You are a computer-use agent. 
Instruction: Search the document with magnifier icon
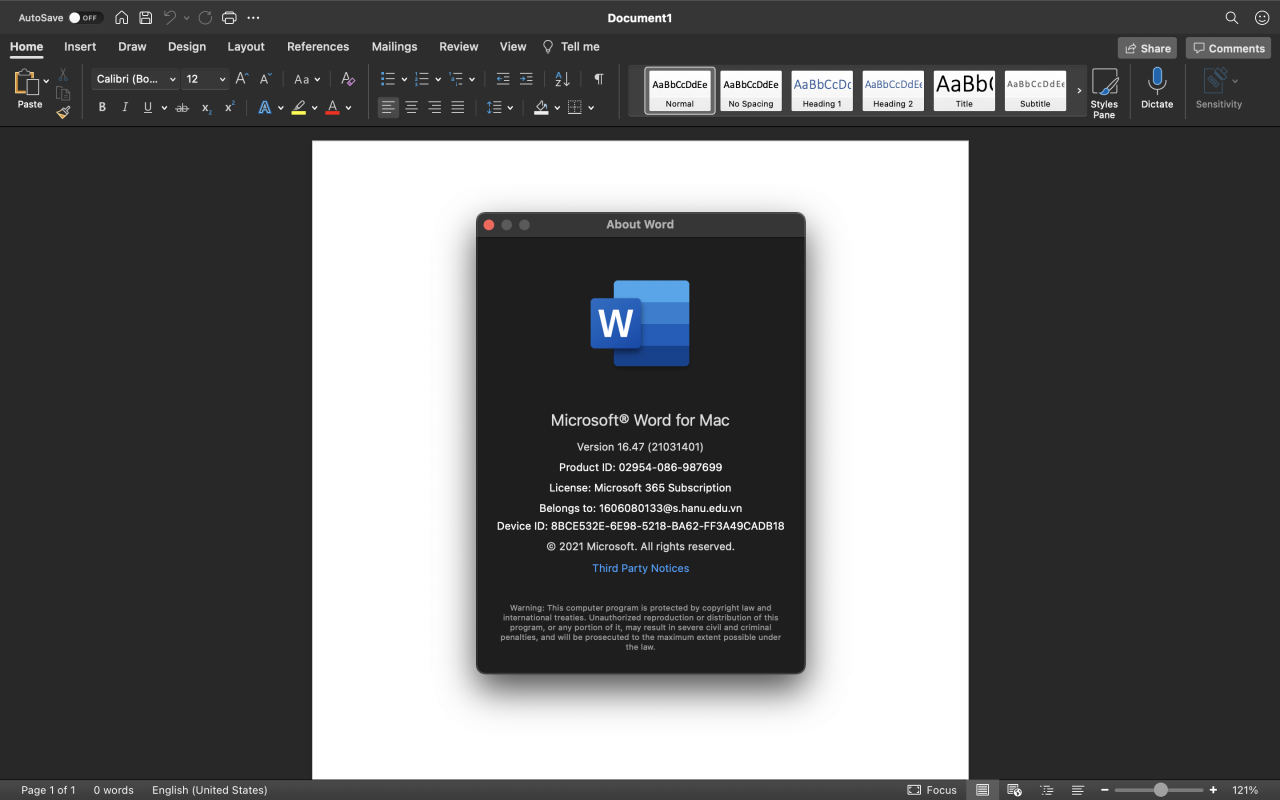click(x=1232, y=18)
